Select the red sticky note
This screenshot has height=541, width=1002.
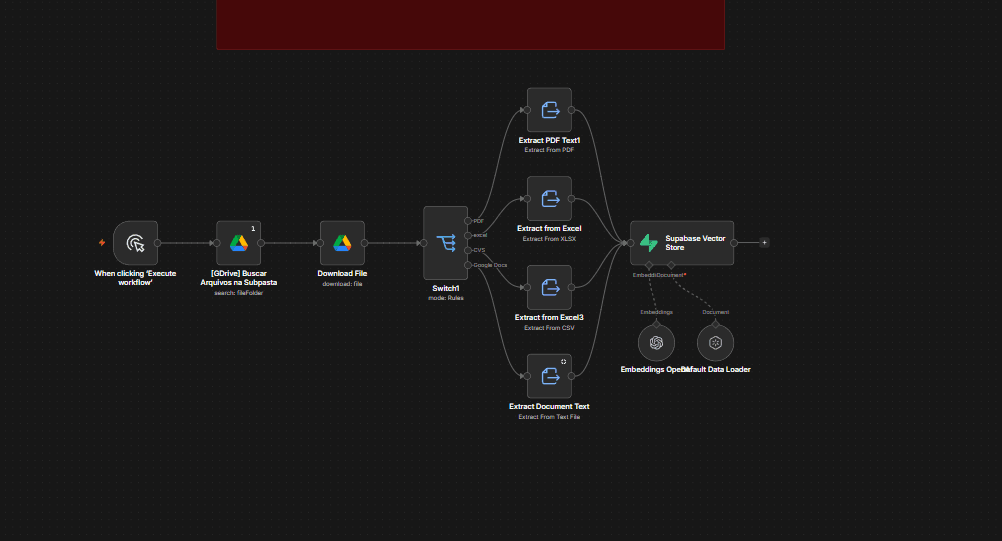[x=470, y=24]
